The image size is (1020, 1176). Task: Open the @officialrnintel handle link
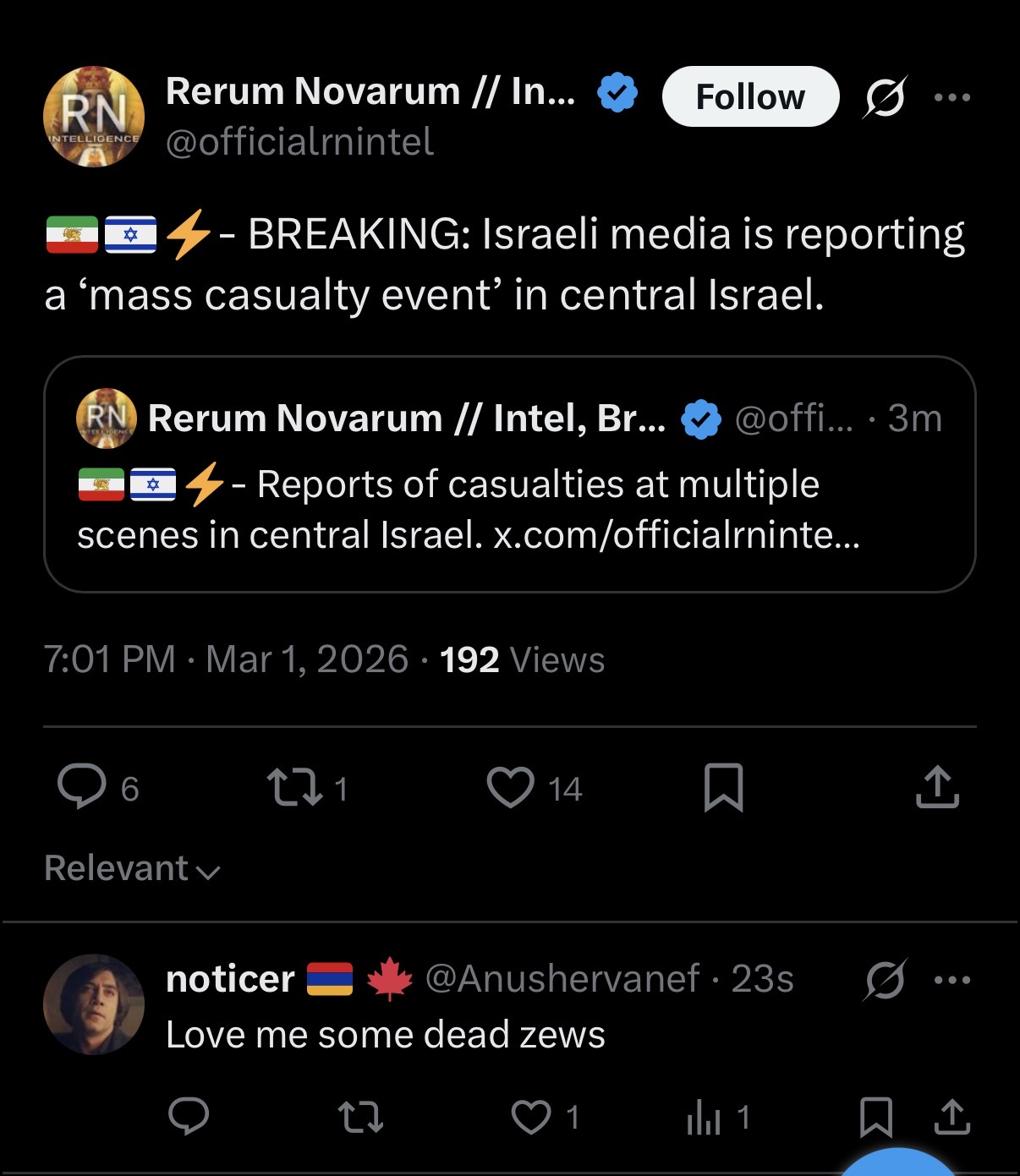click(x=299, y=141)
